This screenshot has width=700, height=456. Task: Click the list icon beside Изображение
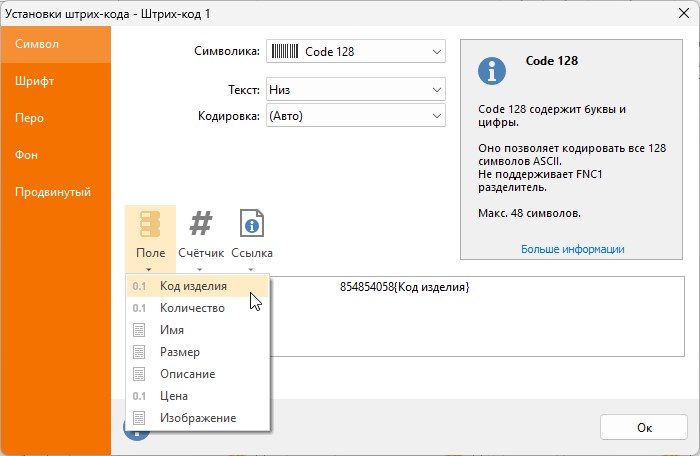pos(139,418)
